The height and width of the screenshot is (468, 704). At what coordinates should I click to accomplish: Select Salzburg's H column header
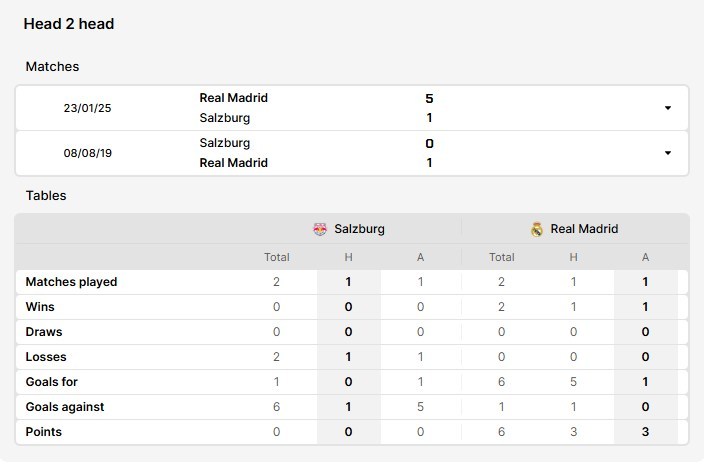[348, 257]
